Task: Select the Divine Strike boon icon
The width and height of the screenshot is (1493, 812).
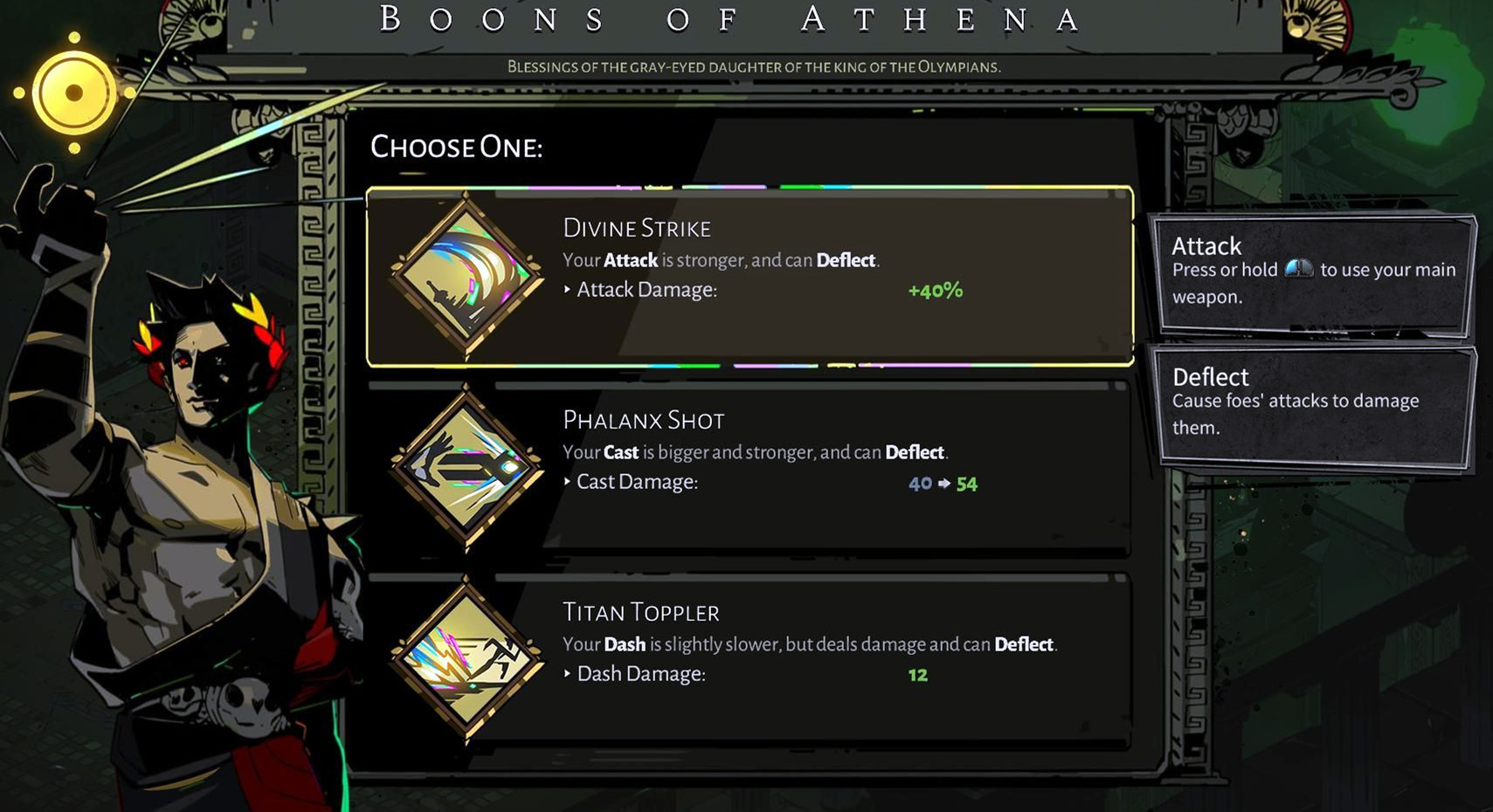Action: tap(467, 274)
